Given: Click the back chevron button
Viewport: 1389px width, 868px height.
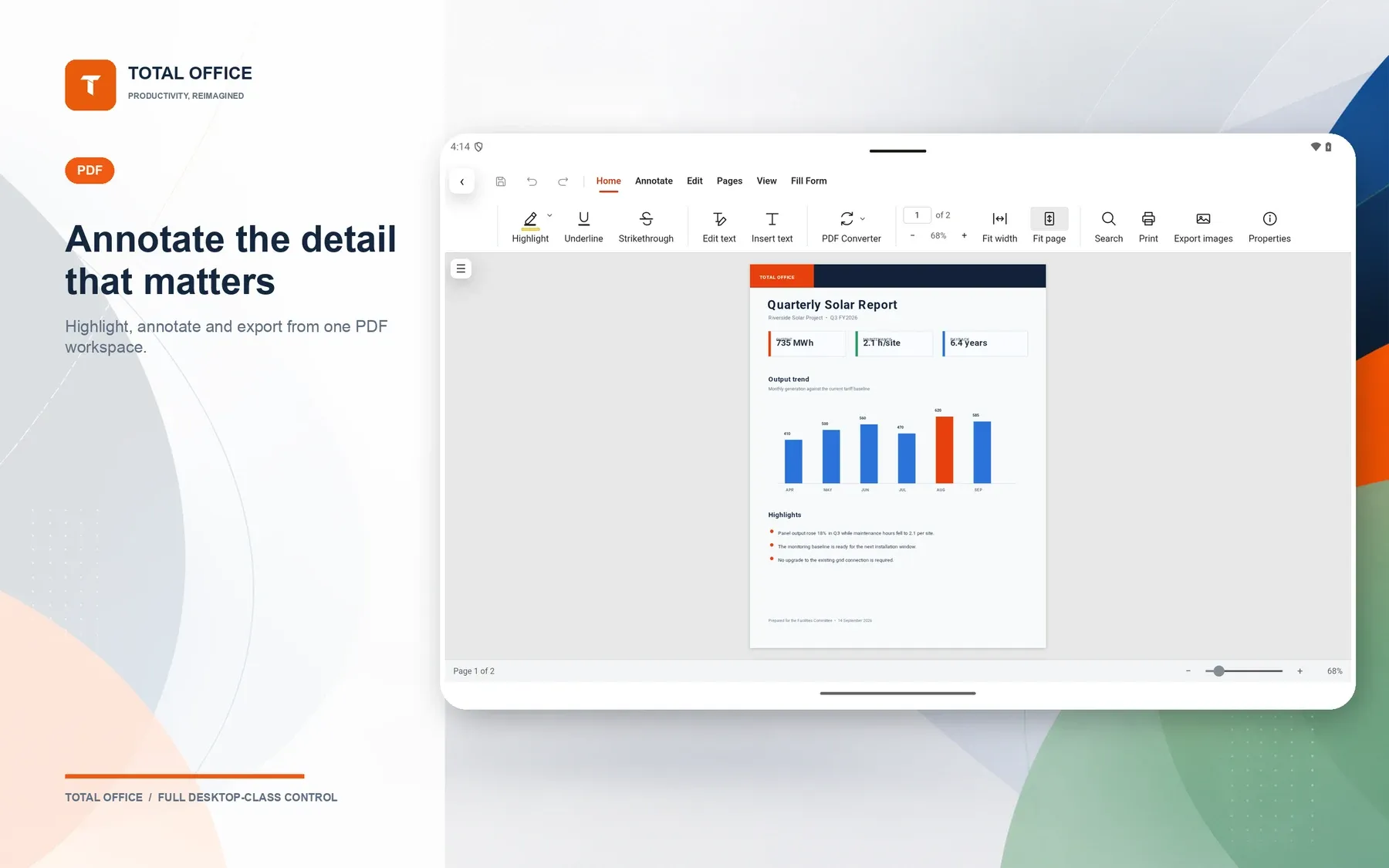Looking at the screenshot, I should click(461, 181).
